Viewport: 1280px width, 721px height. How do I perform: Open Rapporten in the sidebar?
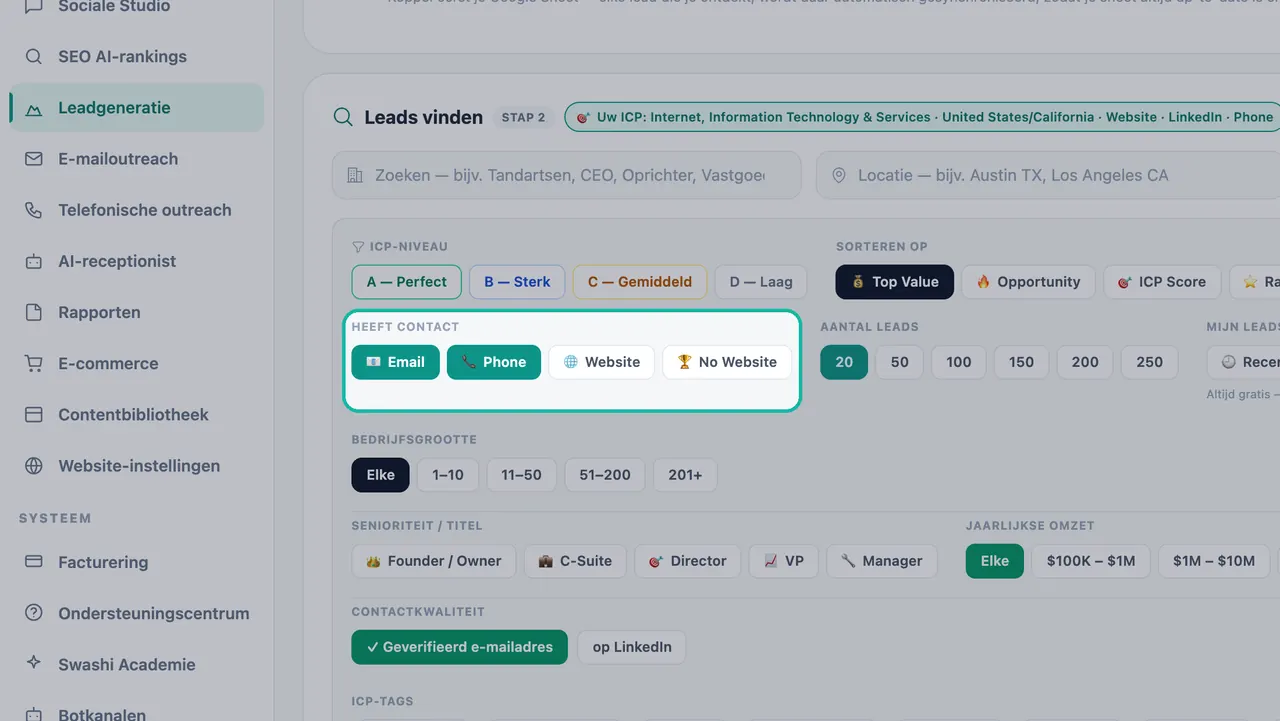coord(136,312)
